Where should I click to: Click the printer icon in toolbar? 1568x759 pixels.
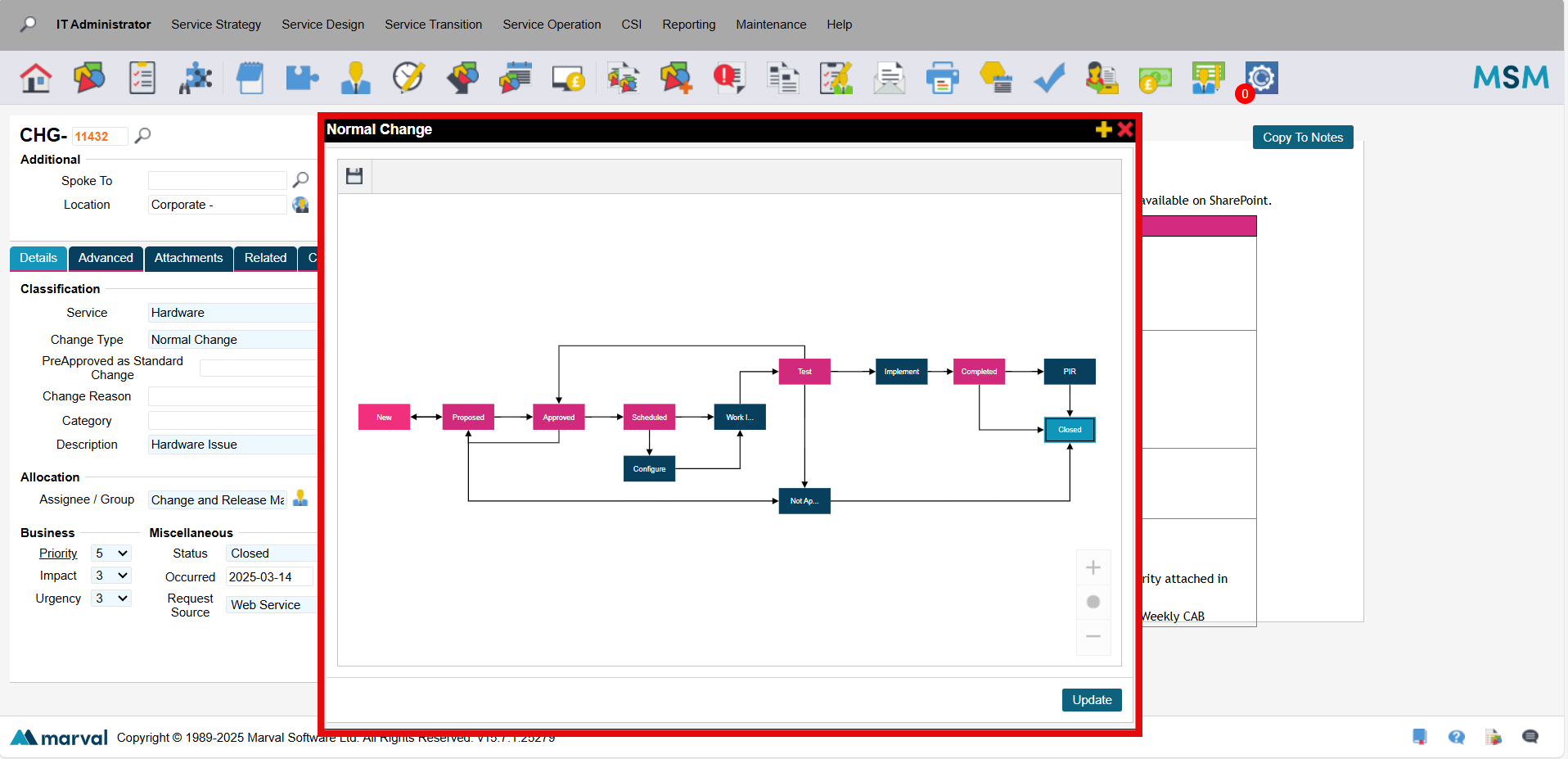tap(942, 78)
